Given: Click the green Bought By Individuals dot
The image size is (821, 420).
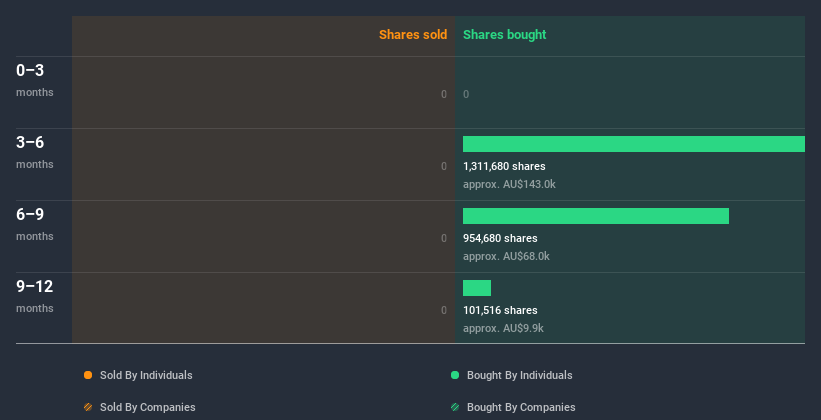Looking at the screenshot, I should pyautogui.click(x=455, y=375).
